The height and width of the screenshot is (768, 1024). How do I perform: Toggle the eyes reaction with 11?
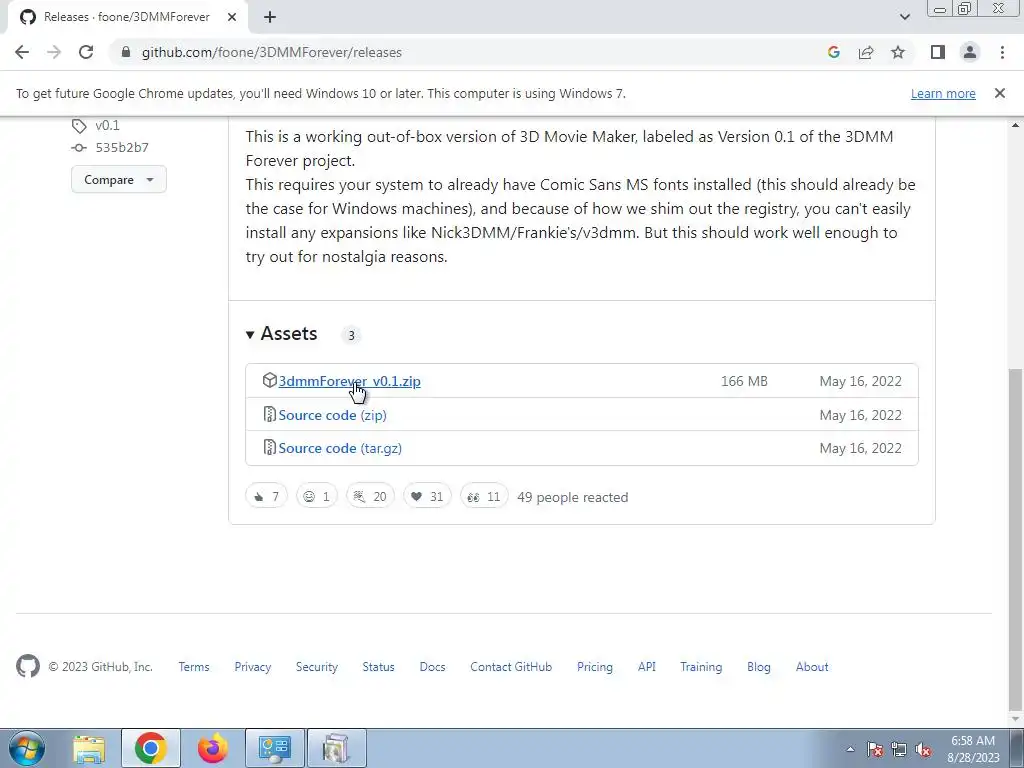[x=484, y=497]
